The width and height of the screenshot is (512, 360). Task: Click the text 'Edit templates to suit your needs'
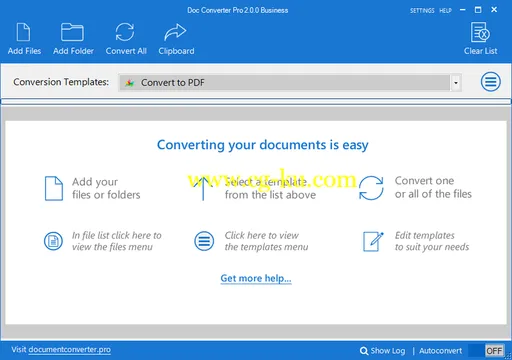[x=432, y=241]
